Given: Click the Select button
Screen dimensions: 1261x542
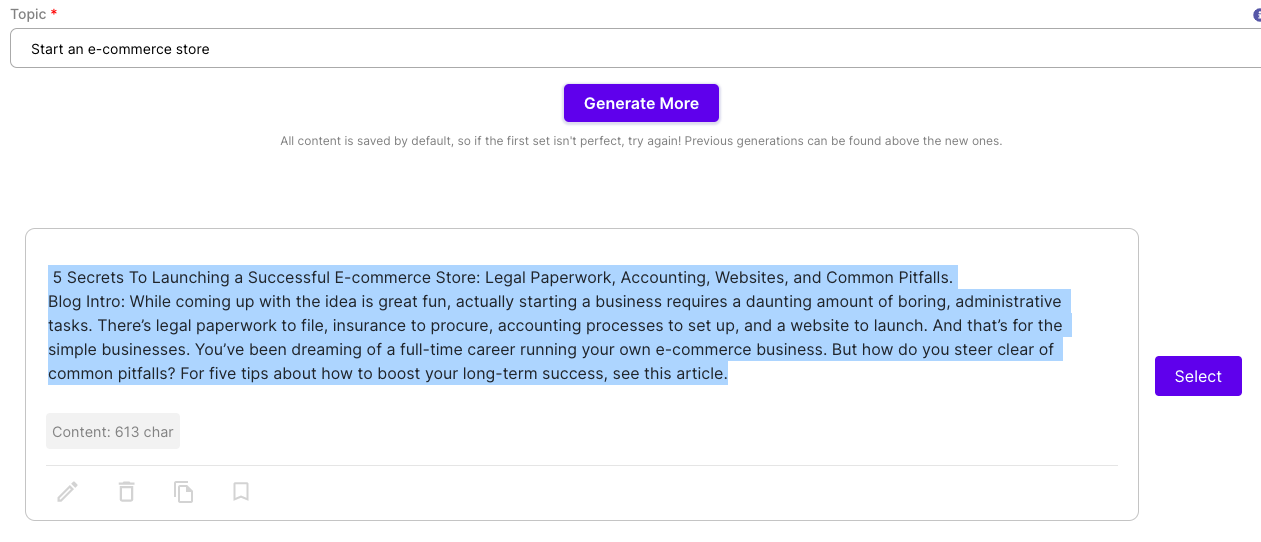Looking at the screenshot, I should tap(1197, 376).
